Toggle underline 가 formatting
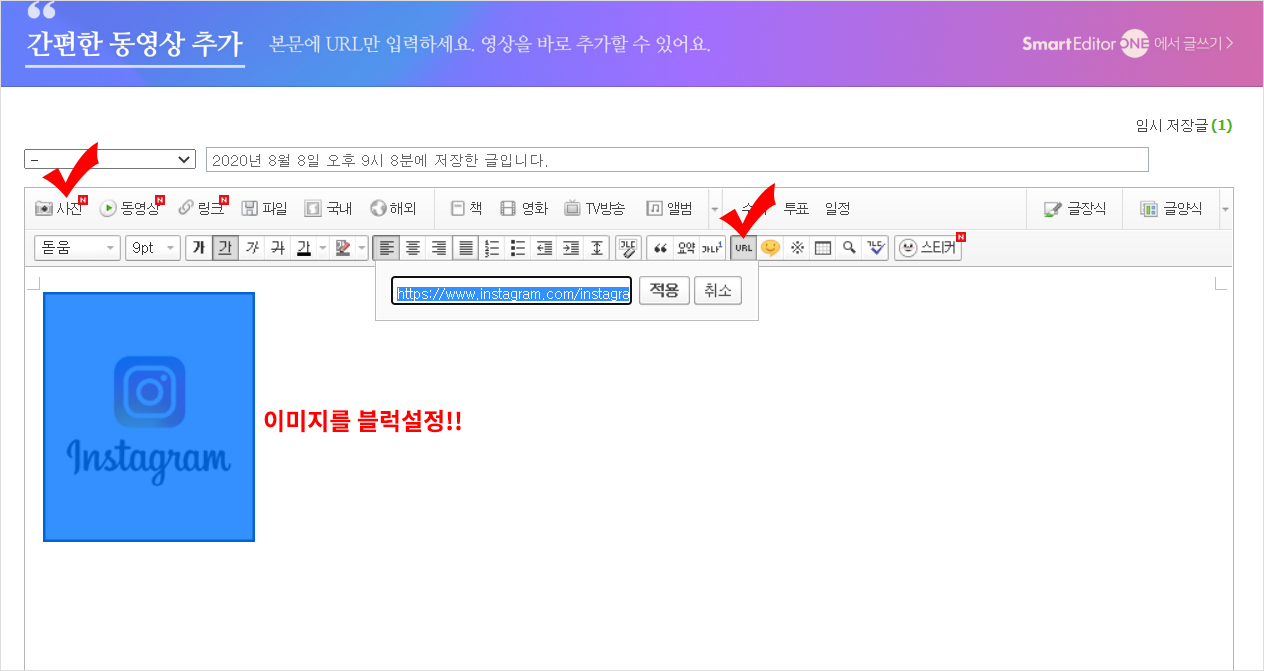Viewport: 1264px width, 671px height. point(225,248)
